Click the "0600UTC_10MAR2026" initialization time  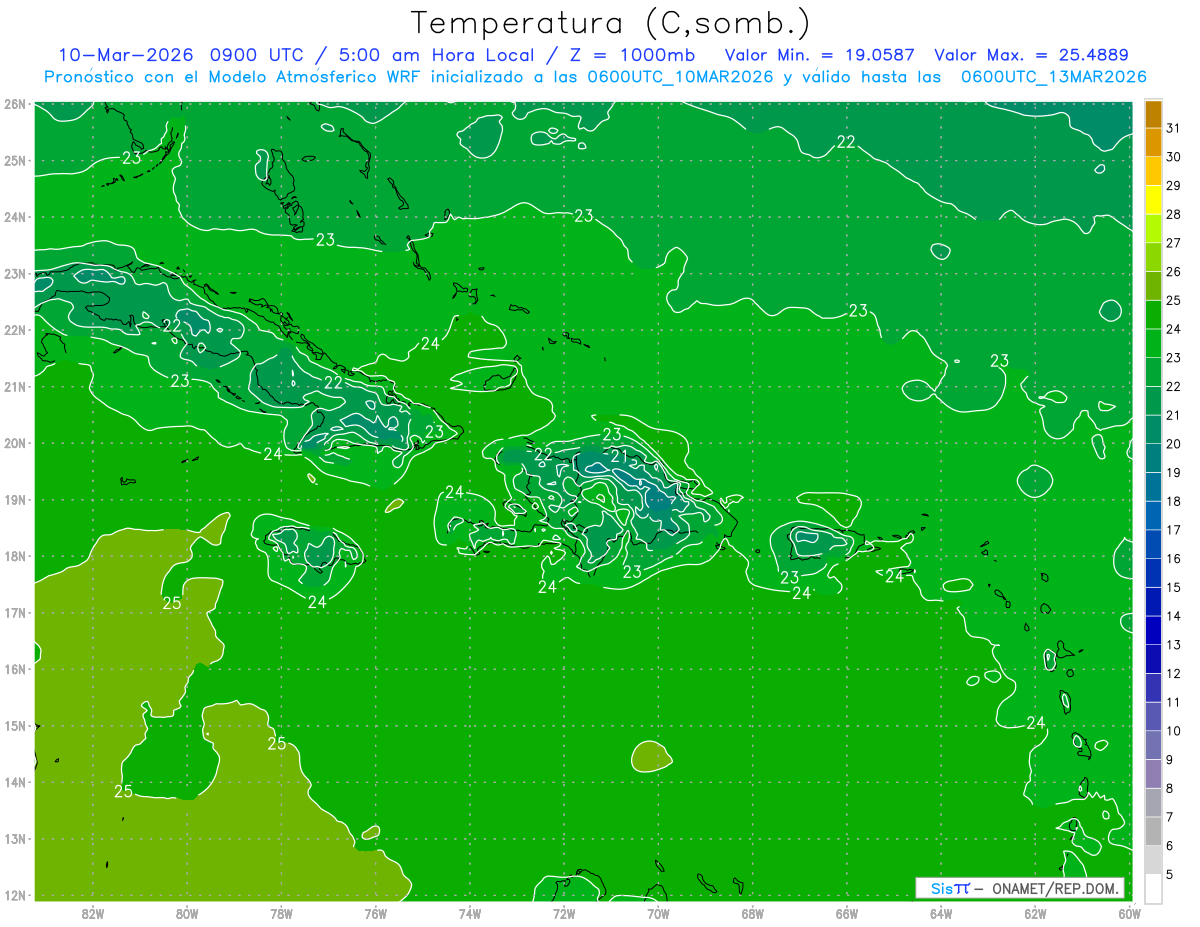(x=680, y=77)
